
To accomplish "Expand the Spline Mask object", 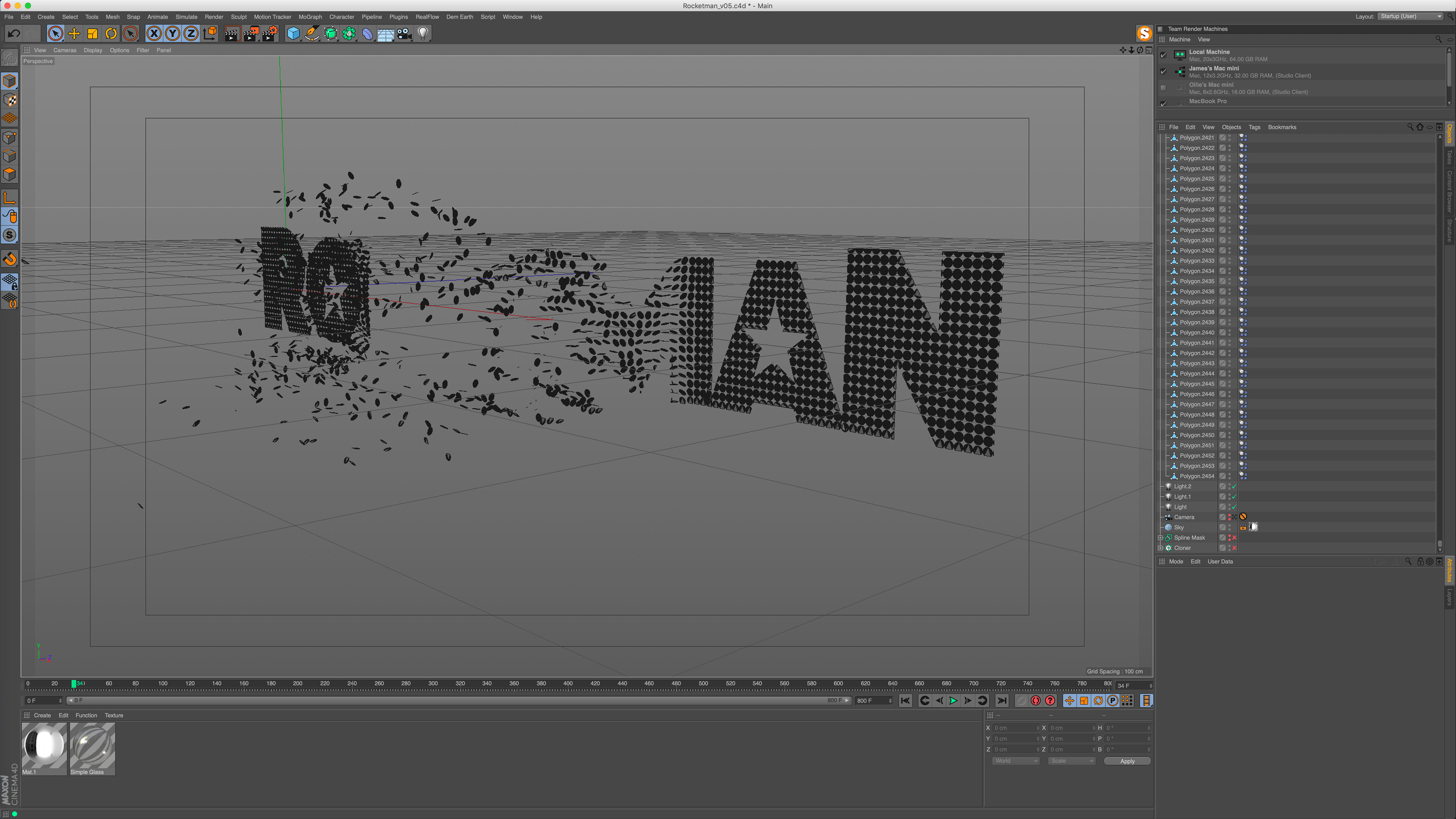I will tap(1160, 538).
